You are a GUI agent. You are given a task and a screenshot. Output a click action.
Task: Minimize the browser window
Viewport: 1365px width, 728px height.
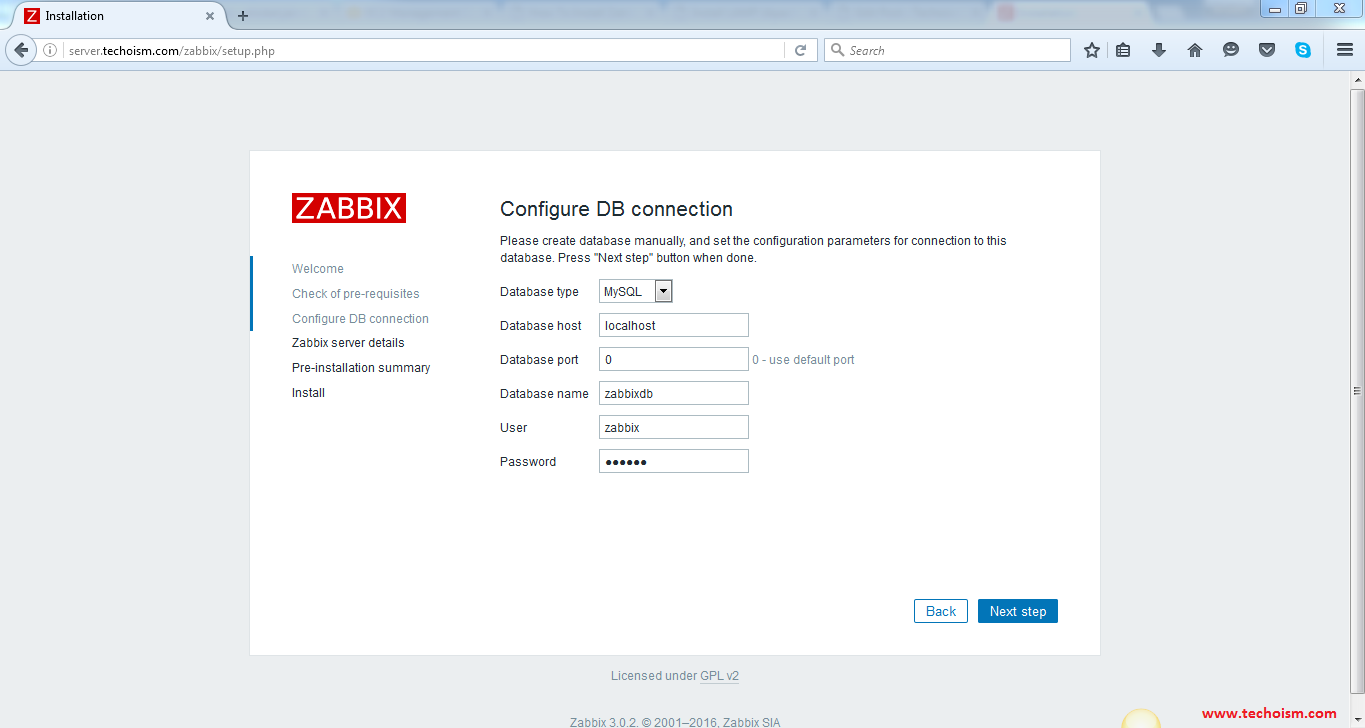1273,8
